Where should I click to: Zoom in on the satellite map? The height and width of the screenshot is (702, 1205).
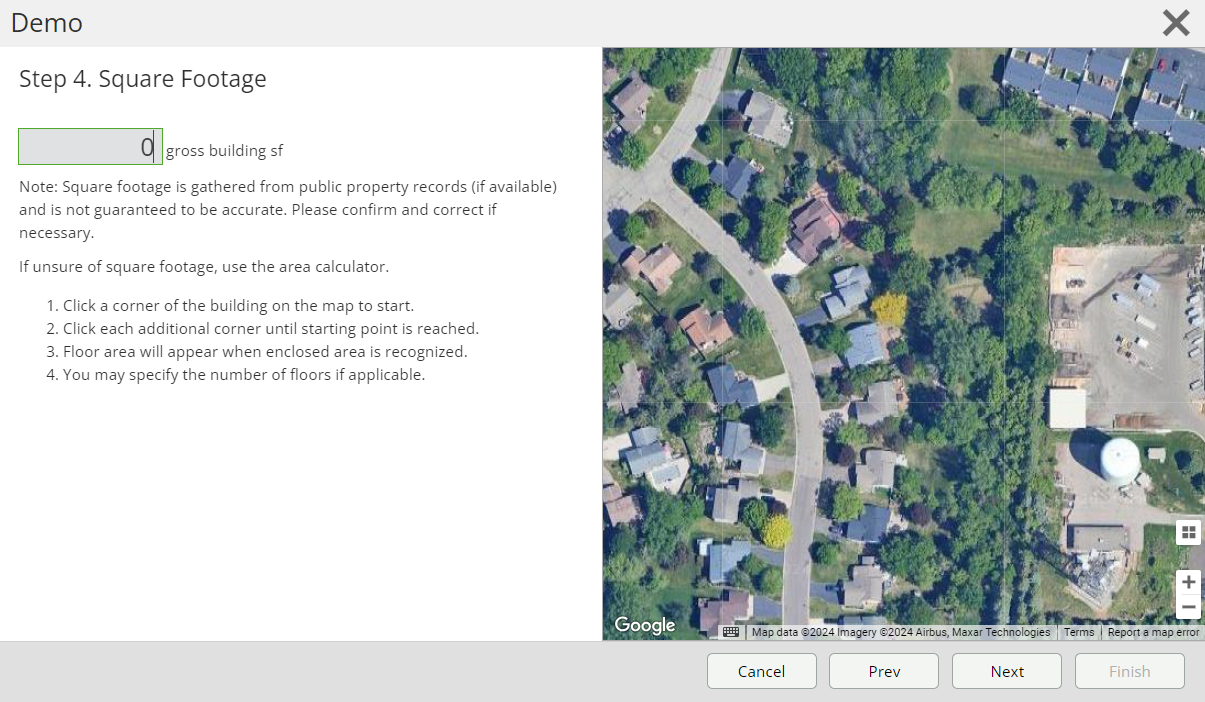pyautogui.click(x=1188, y=582)
